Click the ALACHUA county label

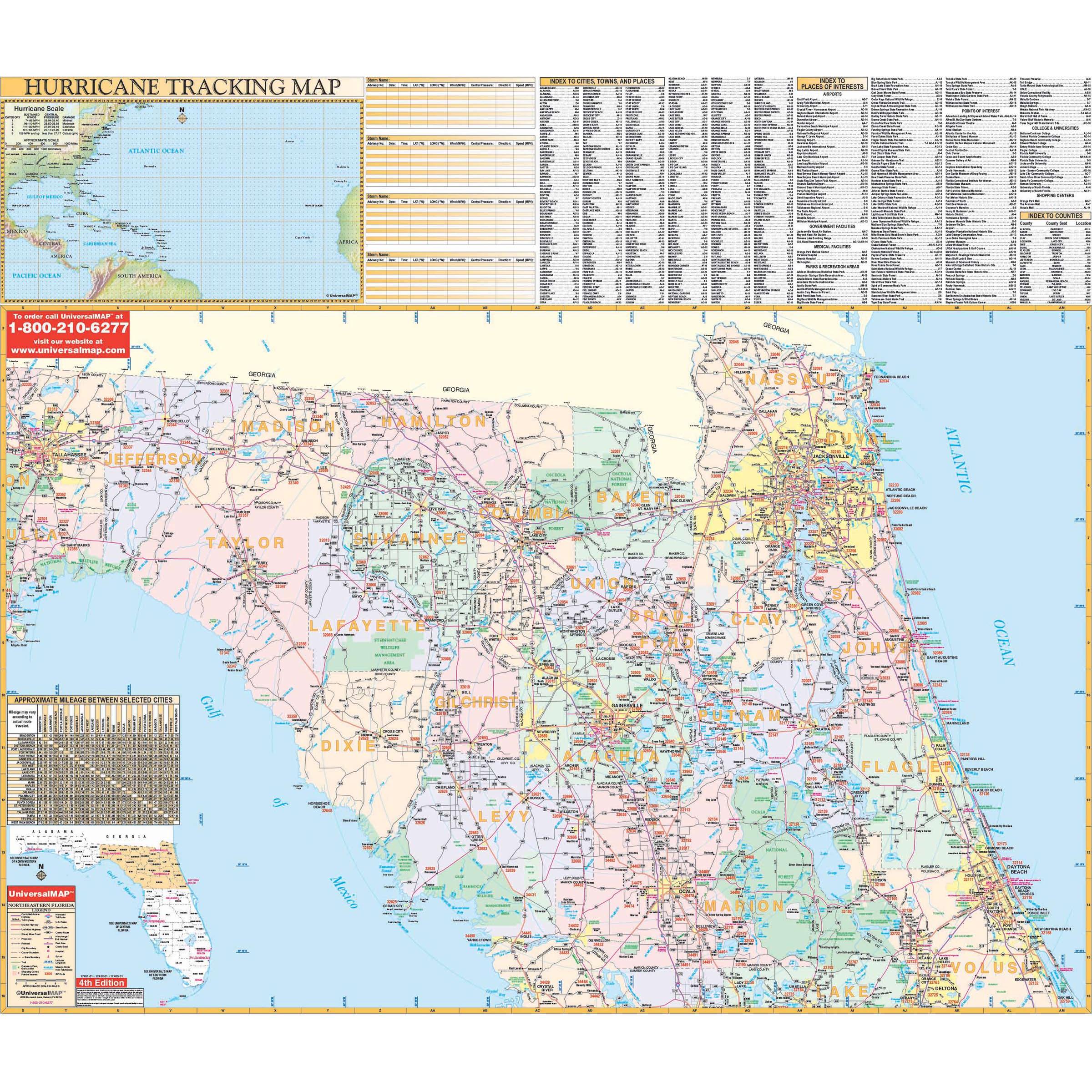click(x=611, y=756)
